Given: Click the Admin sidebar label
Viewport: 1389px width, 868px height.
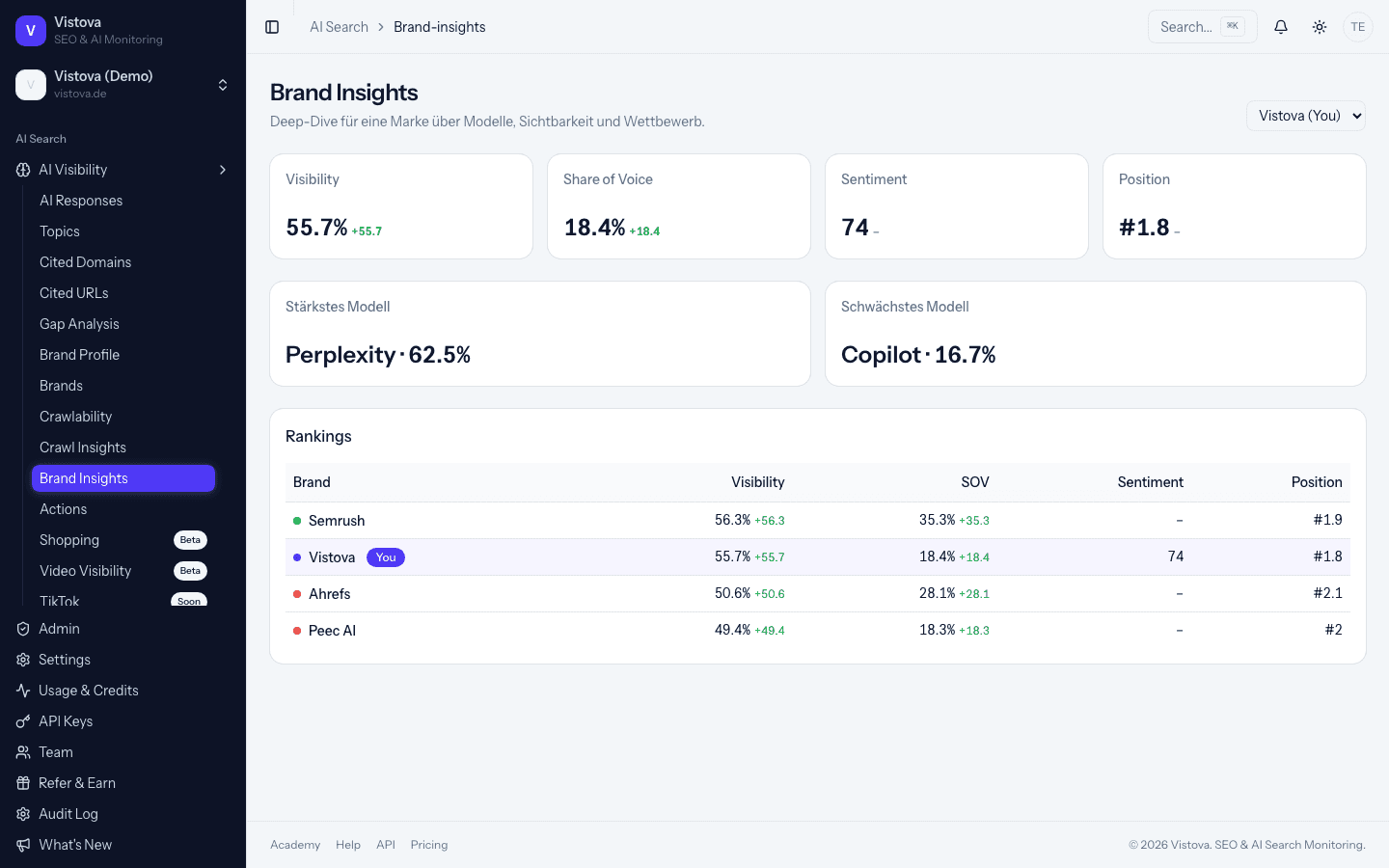Looking at the screenshot, I should (x=59, y=629).
